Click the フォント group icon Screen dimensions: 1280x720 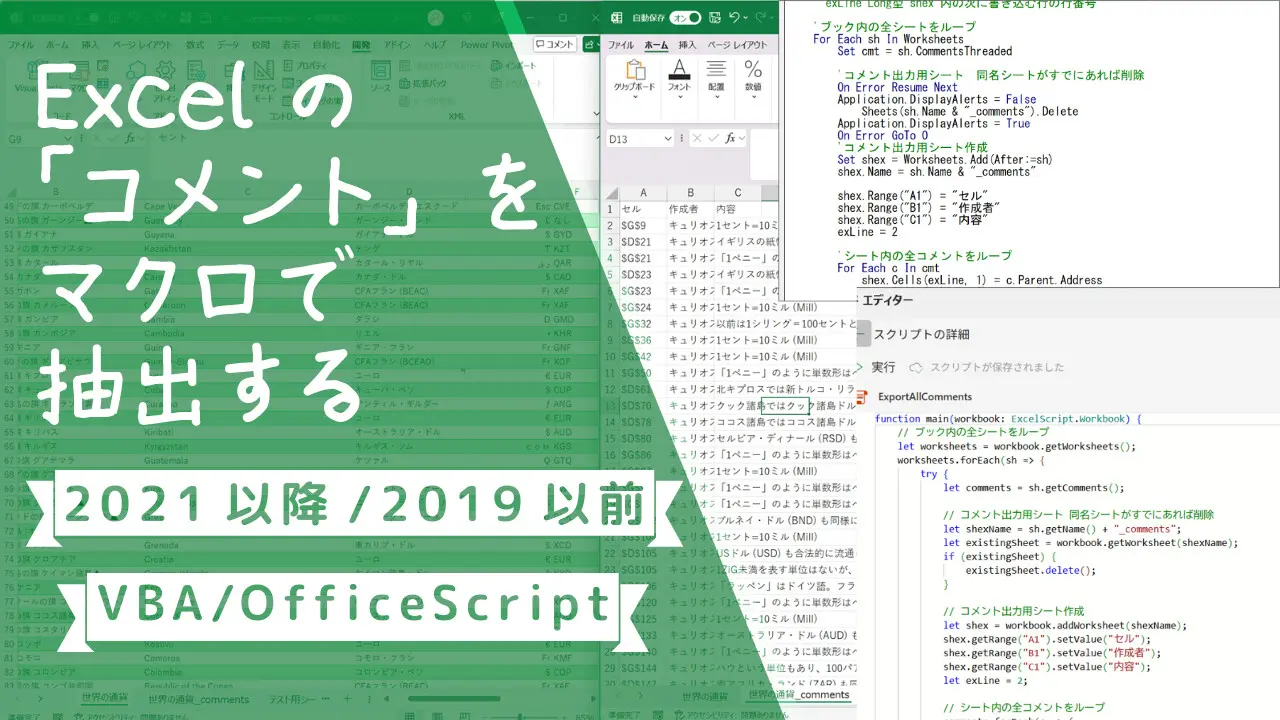[680, 69]
